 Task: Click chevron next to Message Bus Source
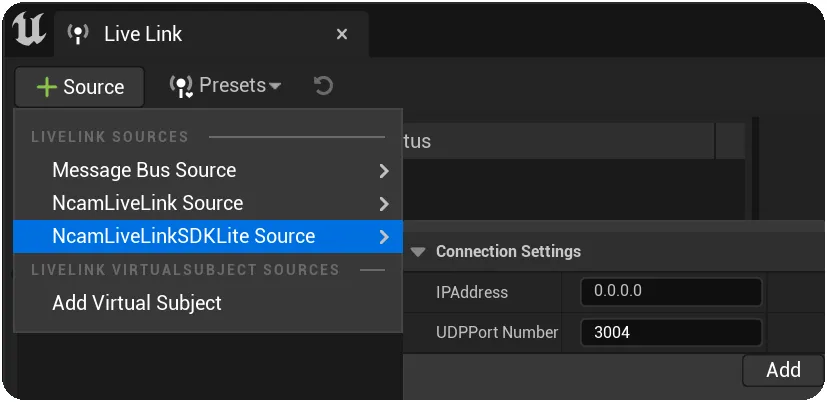pyautogui.click(x=384, y=171)
